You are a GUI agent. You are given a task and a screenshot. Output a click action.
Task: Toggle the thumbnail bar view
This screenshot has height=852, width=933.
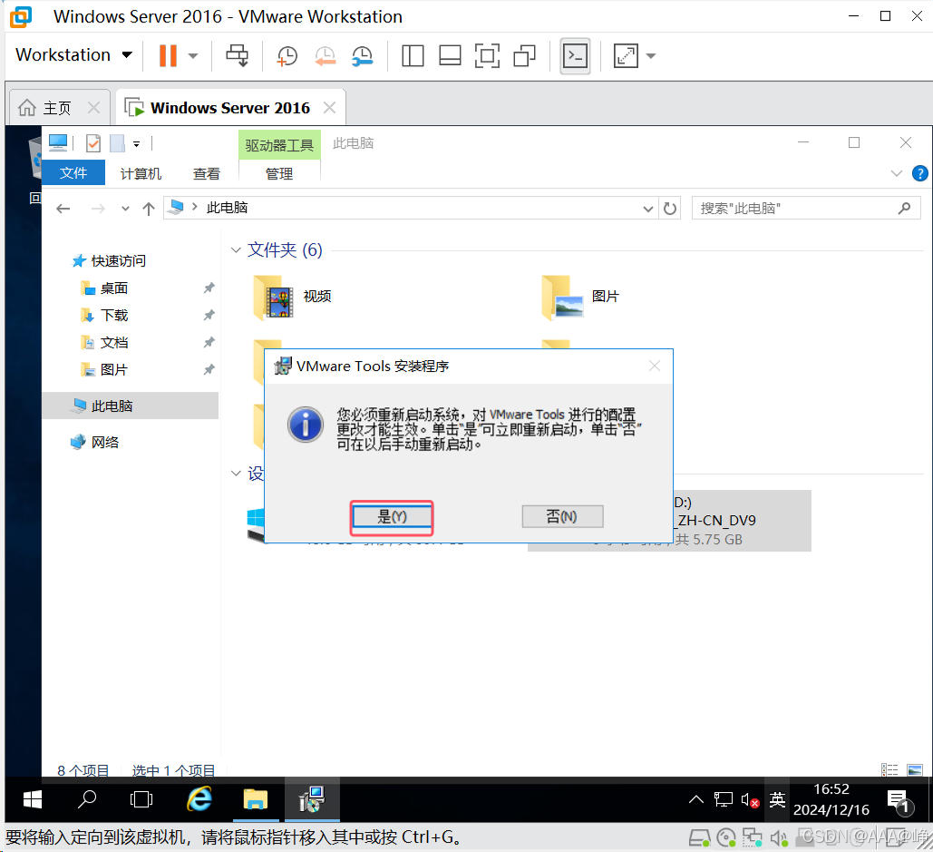coord(450,56)
